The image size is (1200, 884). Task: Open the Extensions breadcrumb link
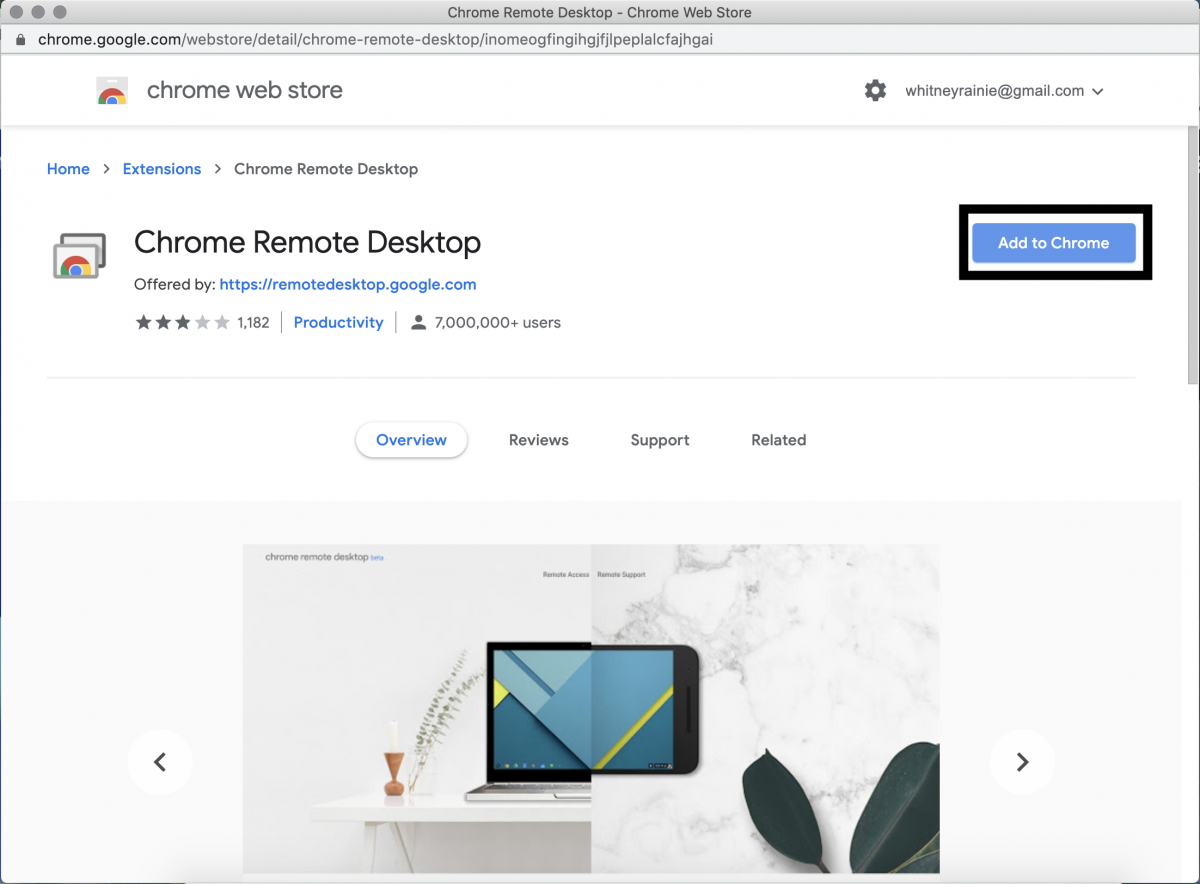(162, 169)
